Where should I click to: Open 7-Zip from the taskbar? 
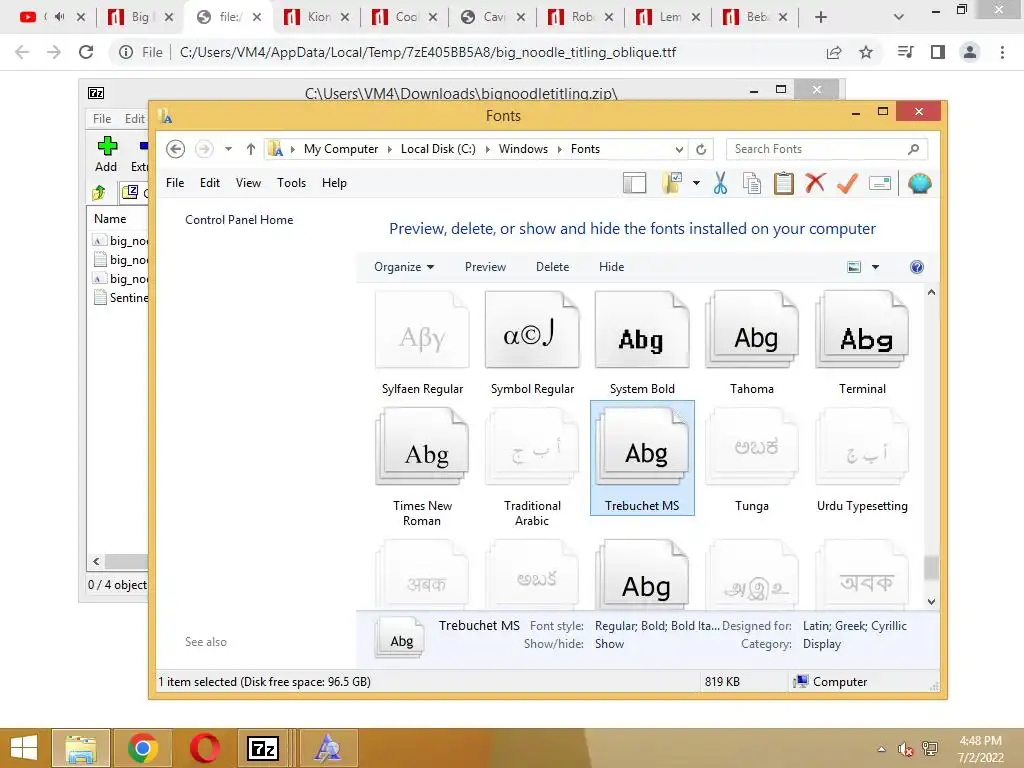click(263, 748)
